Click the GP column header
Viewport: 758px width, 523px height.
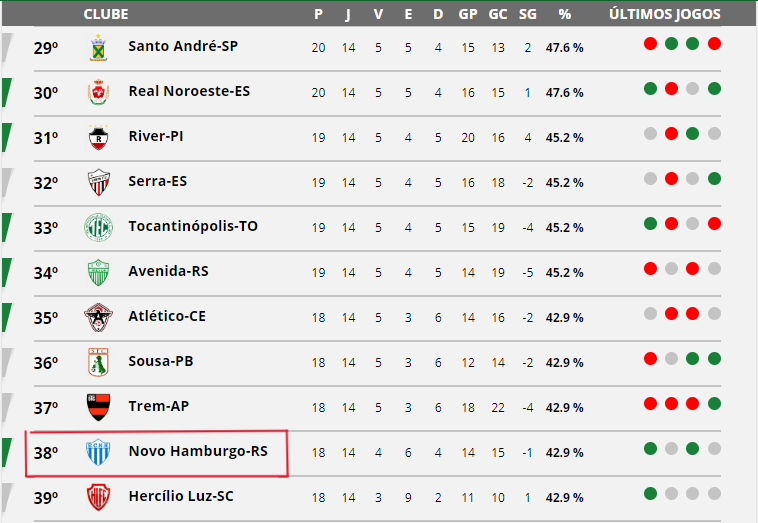coord(467,14)
